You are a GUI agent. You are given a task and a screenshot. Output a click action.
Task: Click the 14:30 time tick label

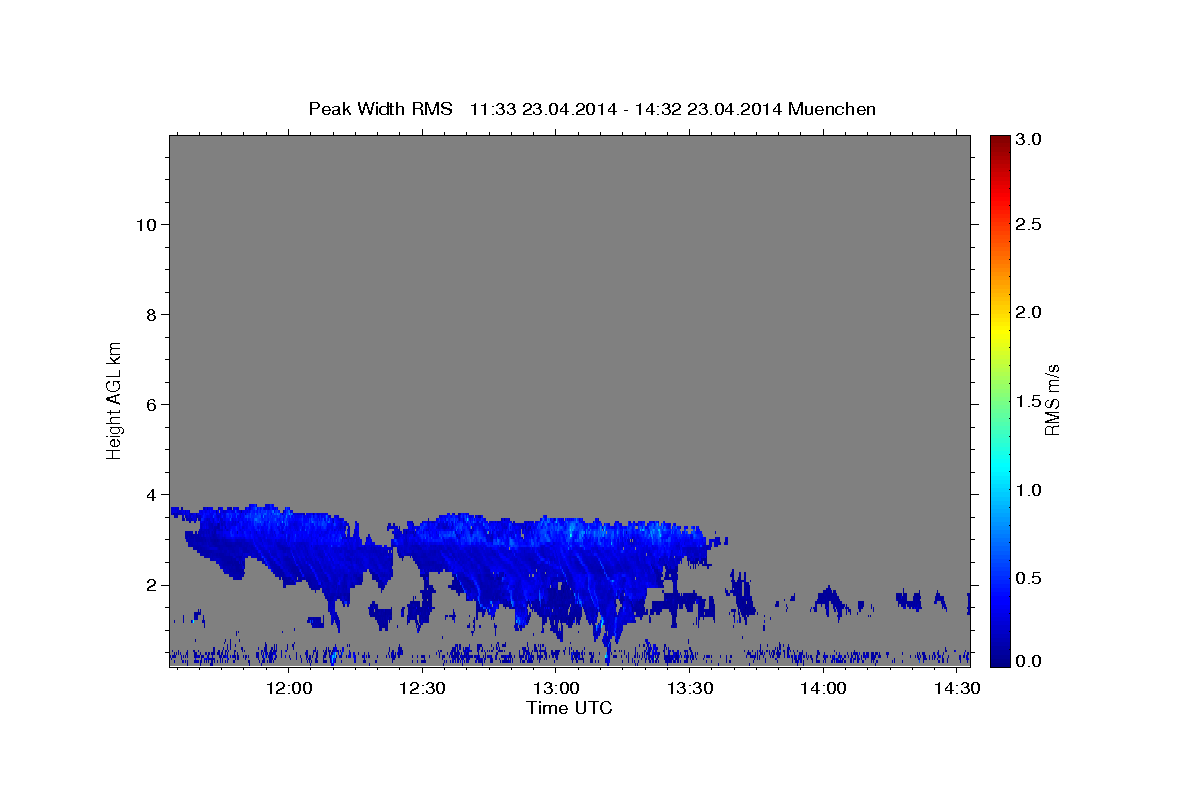(x=957, y=689)
